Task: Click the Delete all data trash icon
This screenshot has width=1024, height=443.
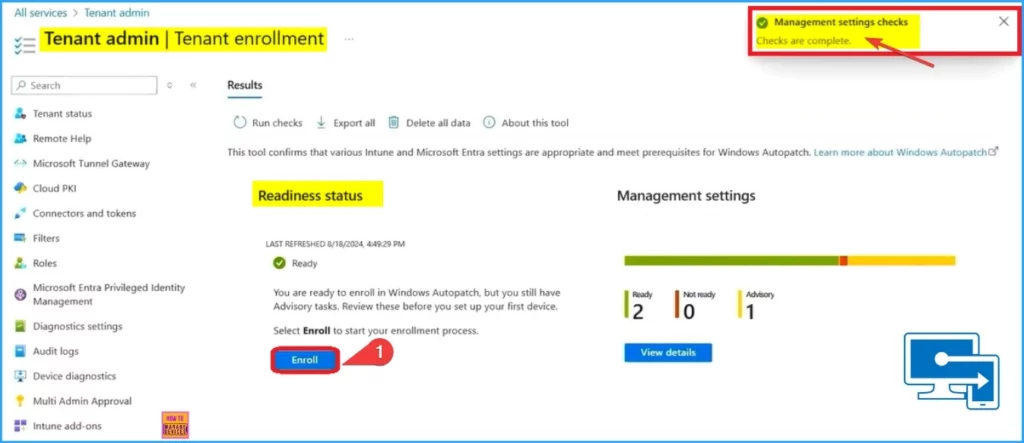Action: pyautogui.click(x=394, y=122)
